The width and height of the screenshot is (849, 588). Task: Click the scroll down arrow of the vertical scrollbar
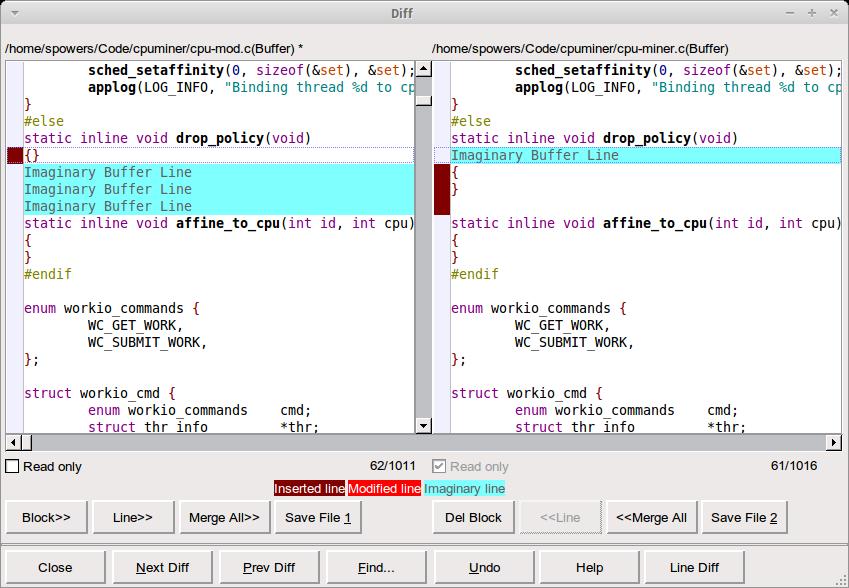click(x=423, y=426)
